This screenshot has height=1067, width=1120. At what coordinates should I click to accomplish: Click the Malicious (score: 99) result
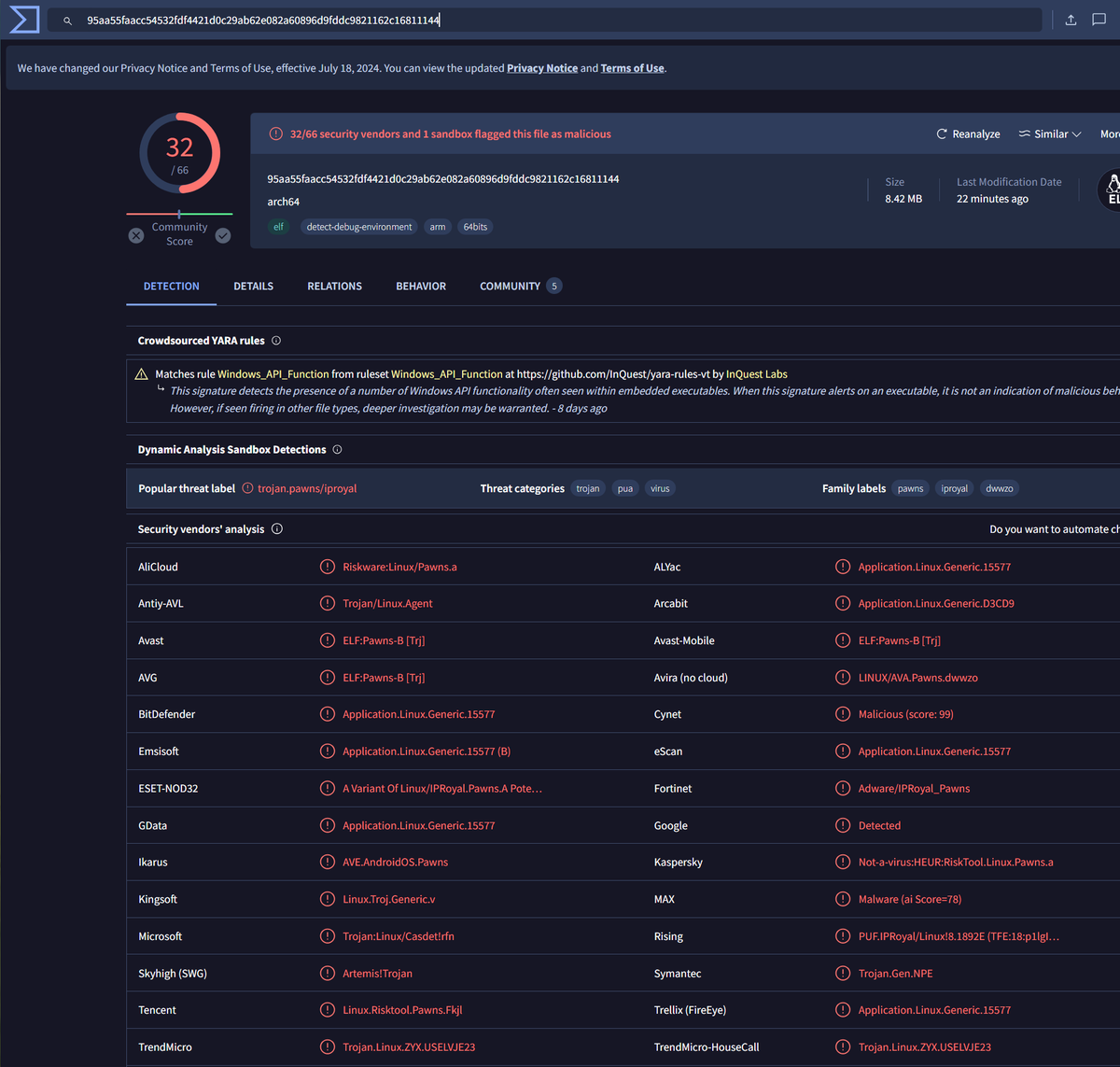pos(906,714)
